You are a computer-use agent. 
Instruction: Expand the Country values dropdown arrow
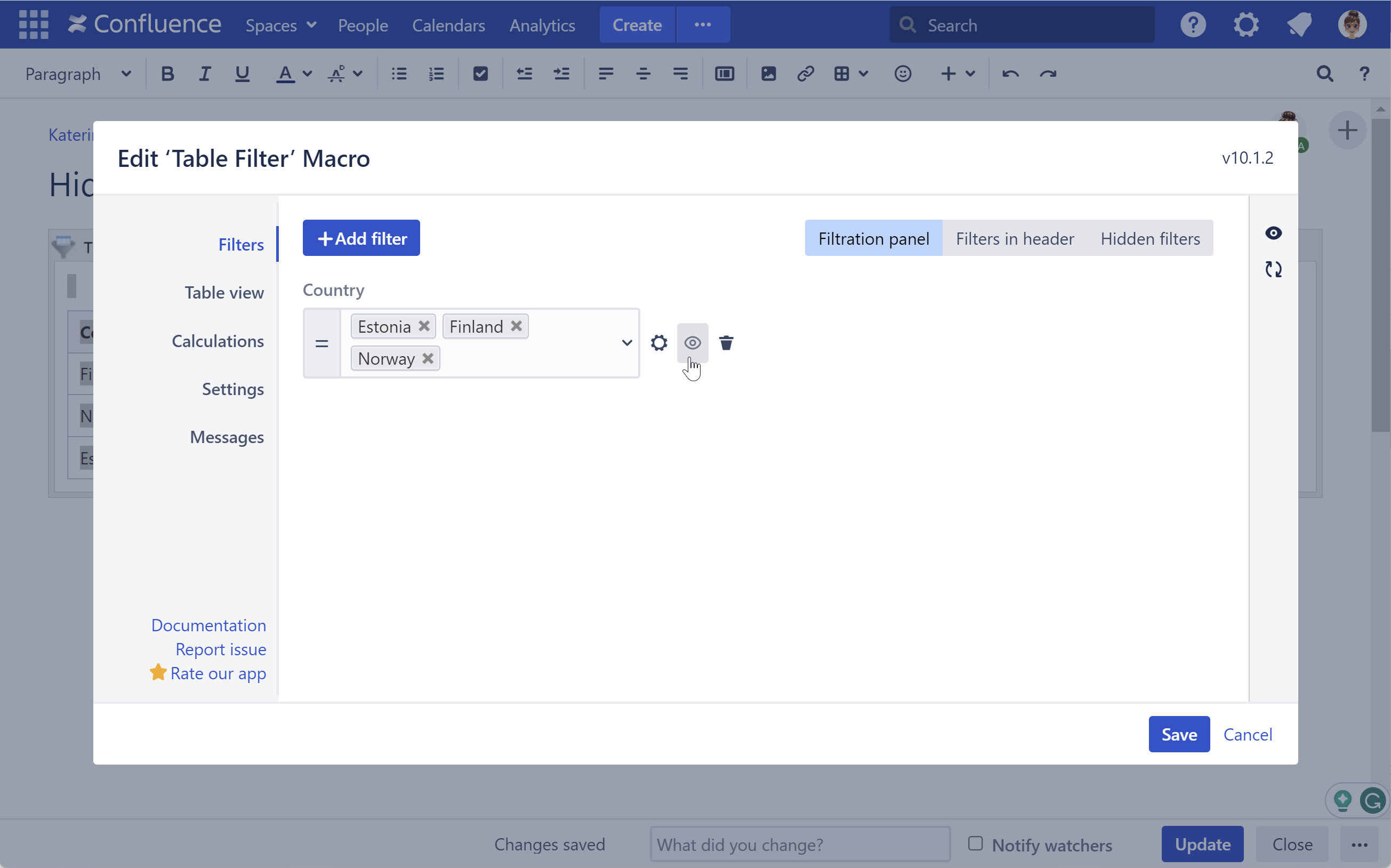[626, 343]
